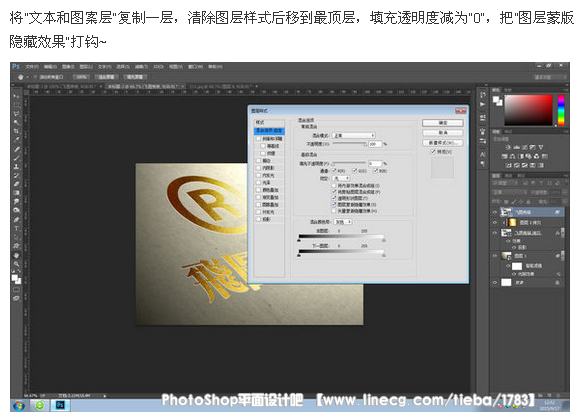Image resolution: width=585 pixels, height=417 pixels.
Task: Switch to Photoshop via taskbar icon
Action: (60, 405)
